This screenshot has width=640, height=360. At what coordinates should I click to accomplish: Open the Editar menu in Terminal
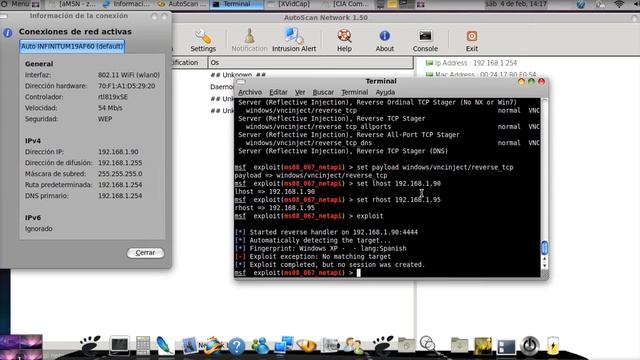pyautogui.click(x=278, y=92)
